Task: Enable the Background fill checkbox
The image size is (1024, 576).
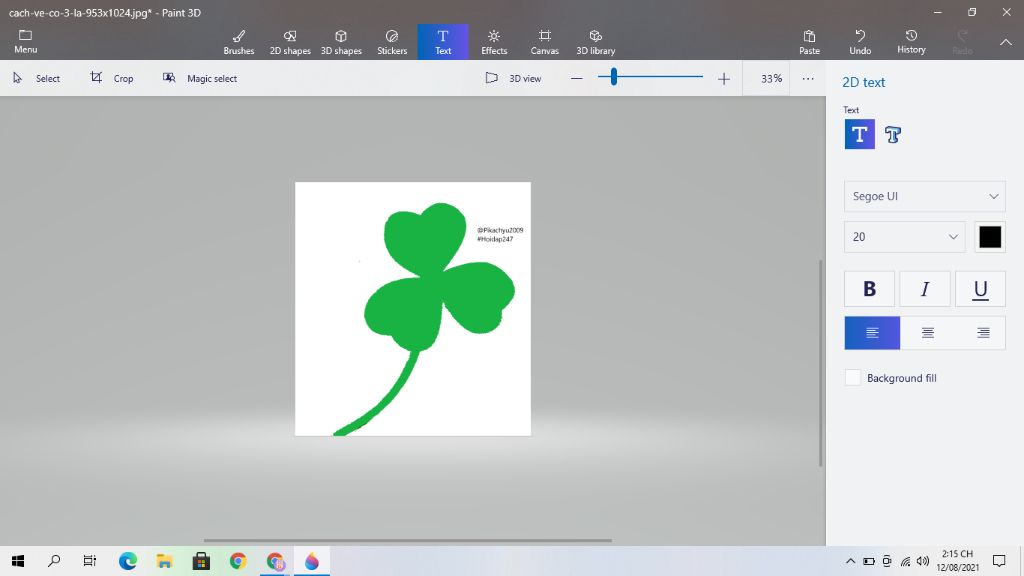Action: coord(853,378)
